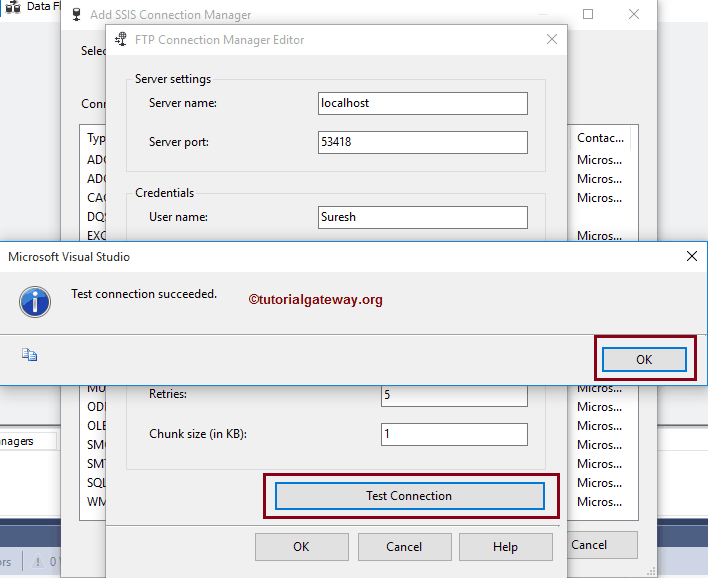Click the 'Server settings' group label
The image size is (708, 578).
(173, 79)
